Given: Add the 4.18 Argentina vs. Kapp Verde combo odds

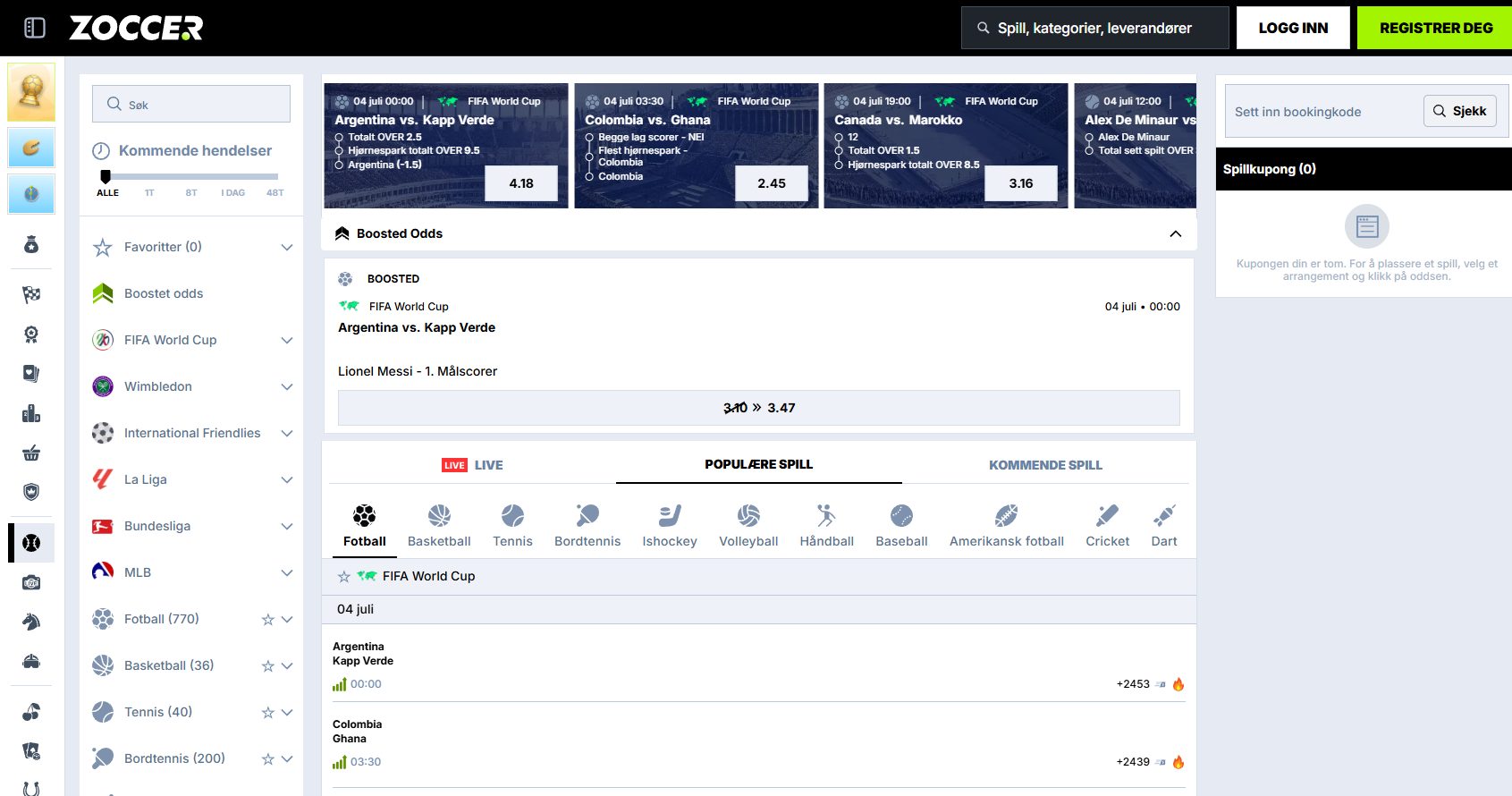Looking at the screenshot, I should [x=521, y=183].
